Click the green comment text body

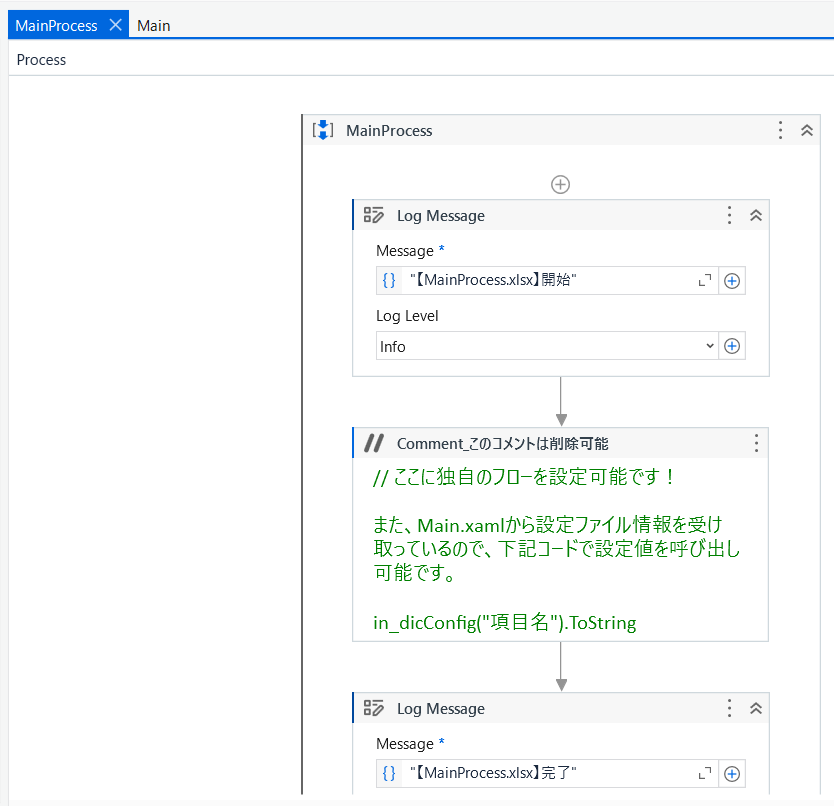[x=556, y=548]
